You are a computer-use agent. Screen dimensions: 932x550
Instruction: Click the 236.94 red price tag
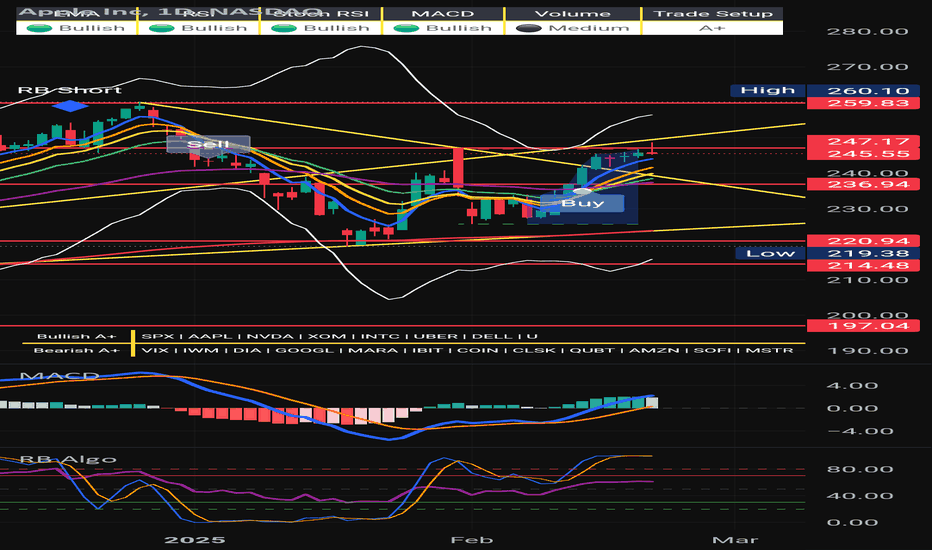pyautogui.click(x=863, y=184)
